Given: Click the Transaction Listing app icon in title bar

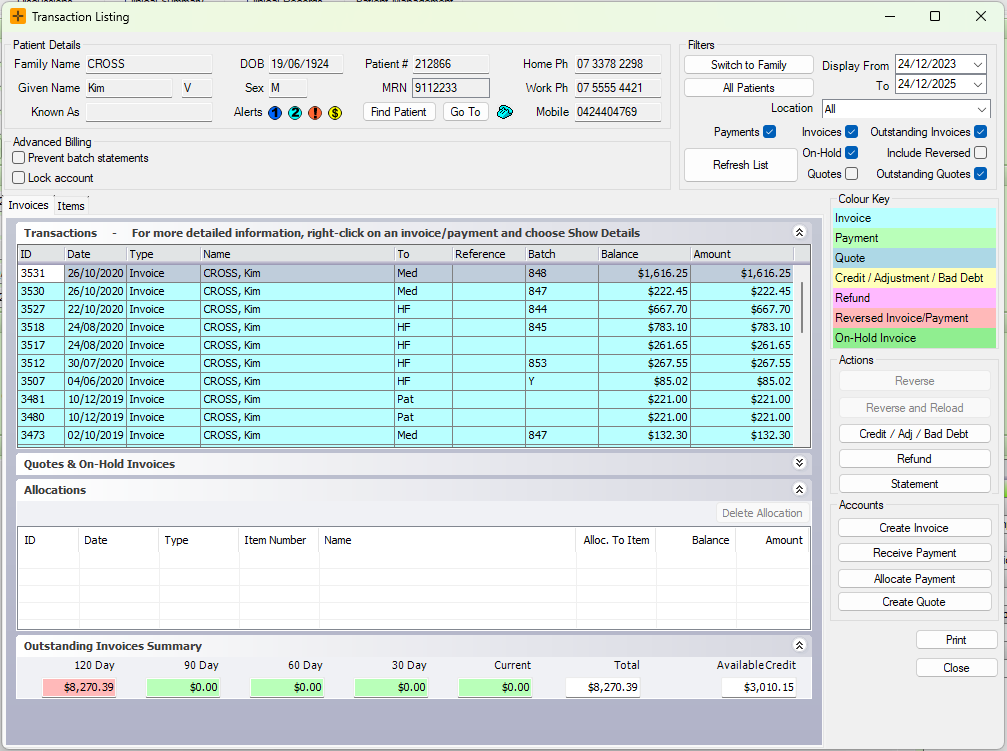Looking at the screenshot, I should pyautogui.click(x=18, y=16).
